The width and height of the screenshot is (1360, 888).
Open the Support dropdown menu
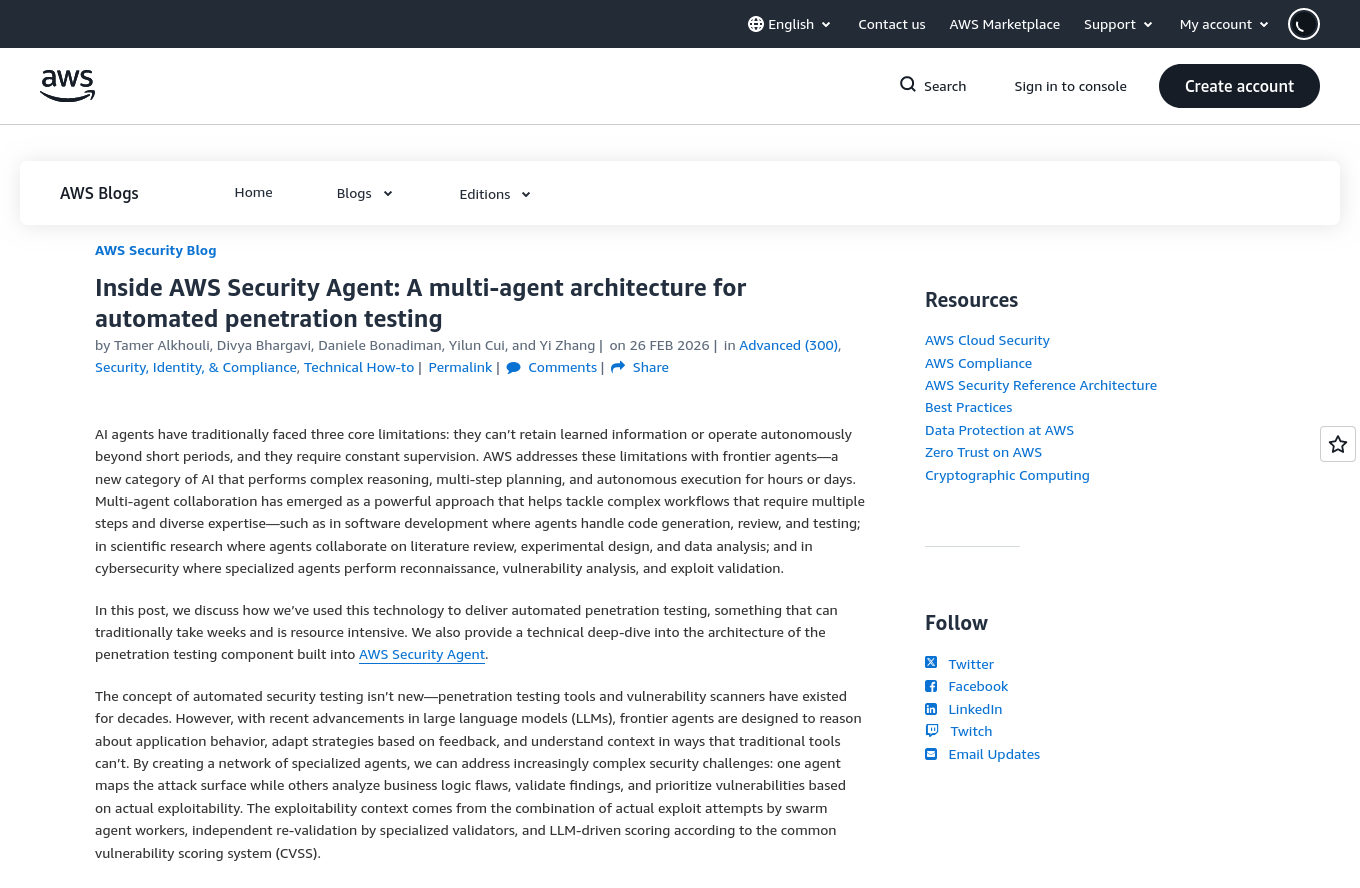1118,24
